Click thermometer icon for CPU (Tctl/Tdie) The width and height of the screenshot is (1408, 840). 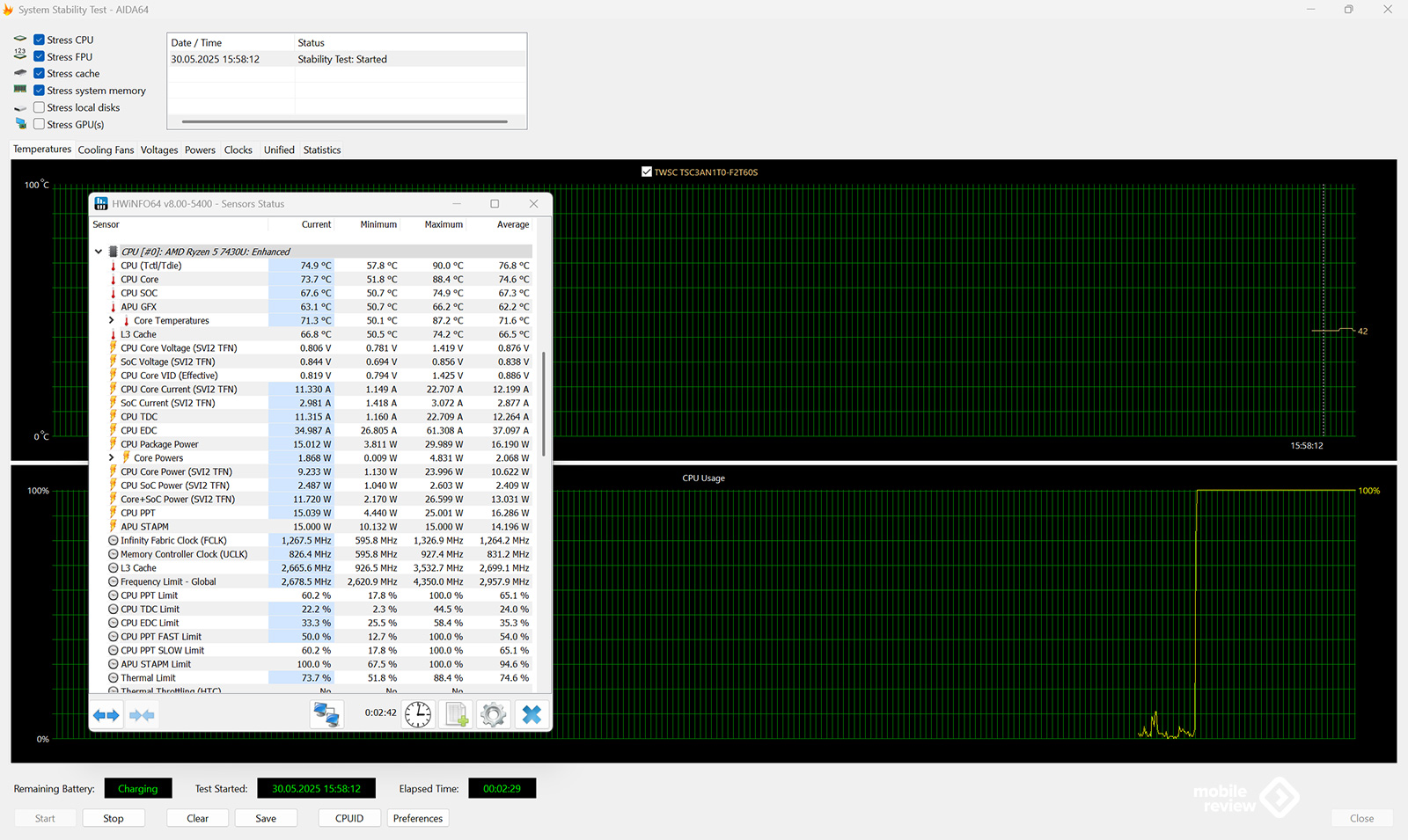(113, 266)
